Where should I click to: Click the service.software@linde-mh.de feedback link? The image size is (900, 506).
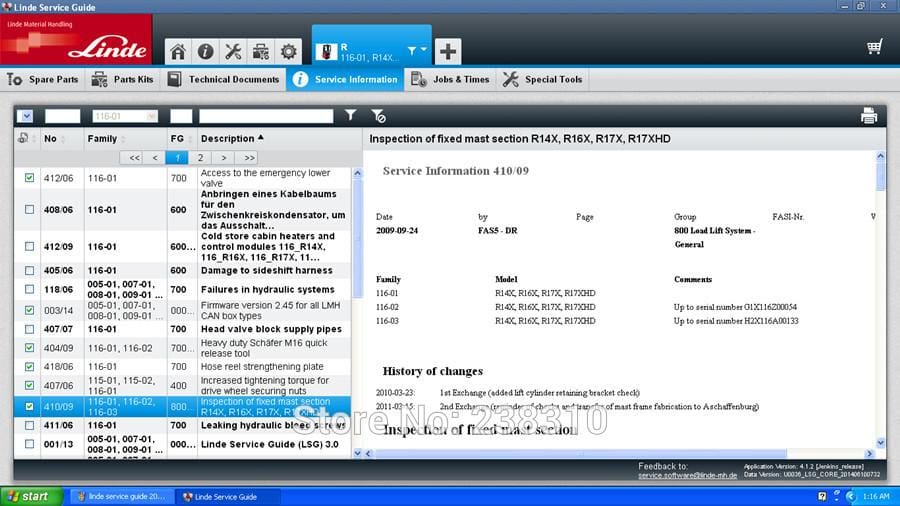pos(687,476)
